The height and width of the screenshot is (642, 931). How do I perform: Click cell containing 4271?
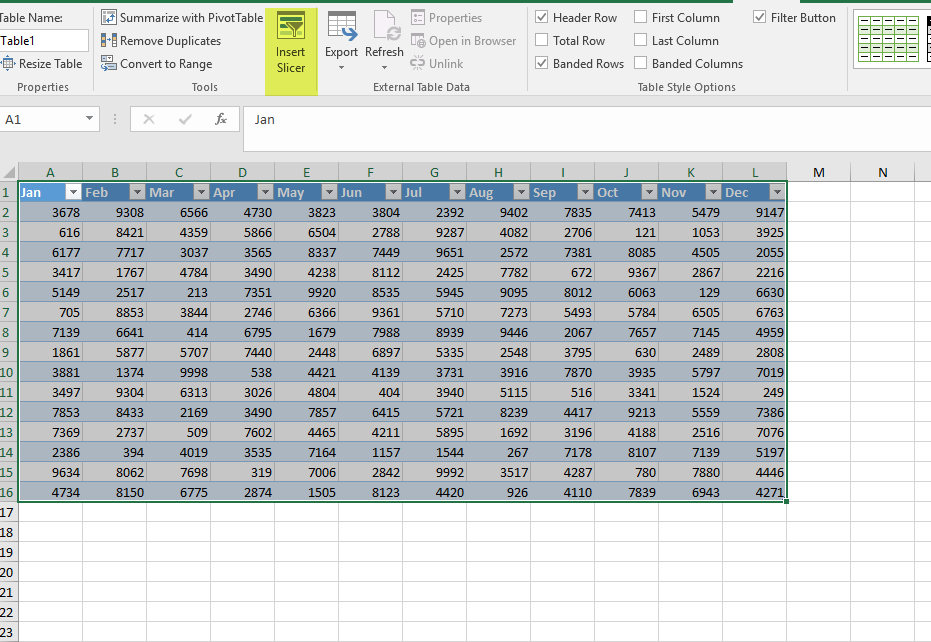755,492
